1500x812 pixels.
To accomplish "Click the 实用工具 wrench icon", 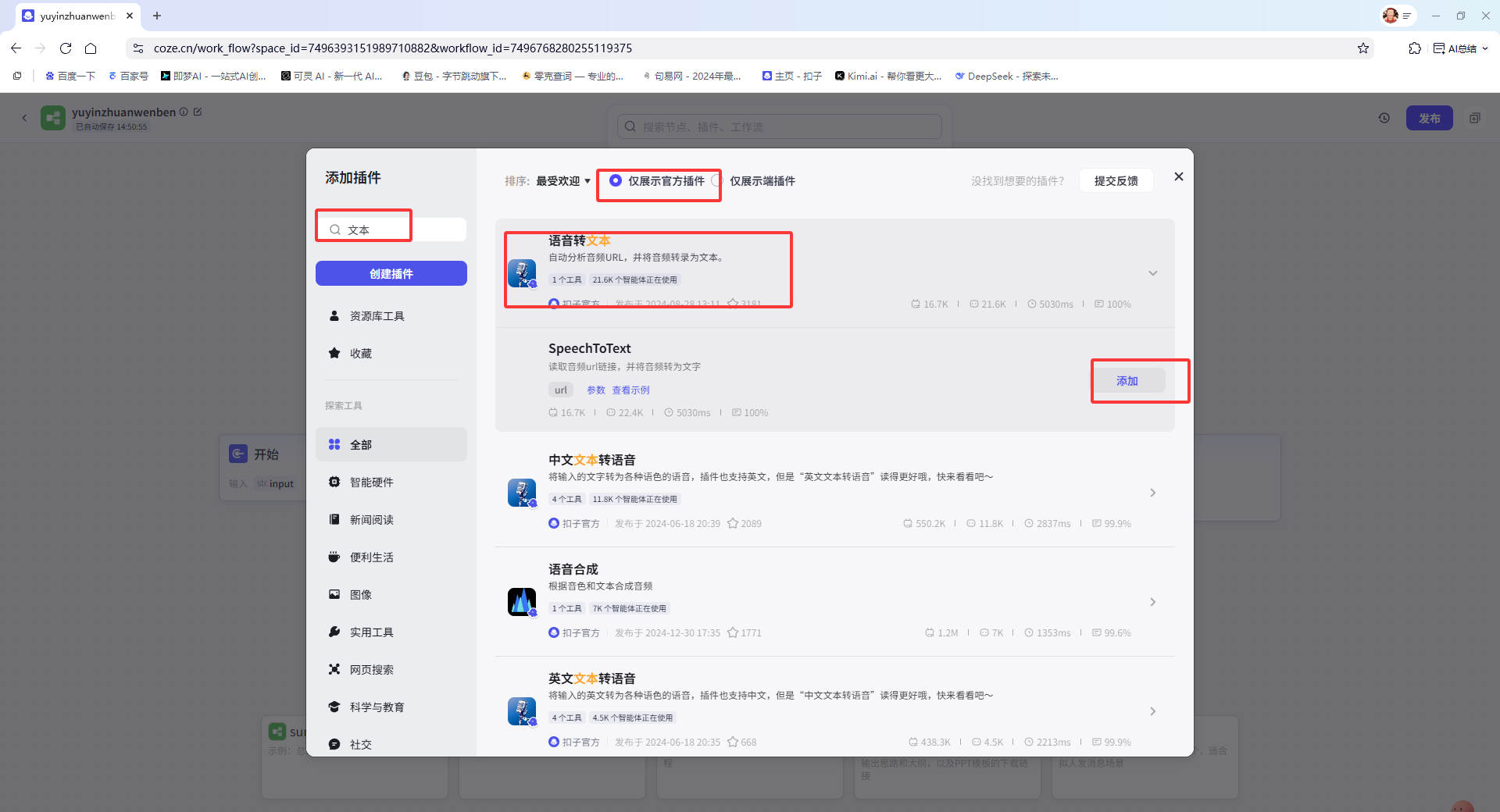I will [x=334, y=632].
